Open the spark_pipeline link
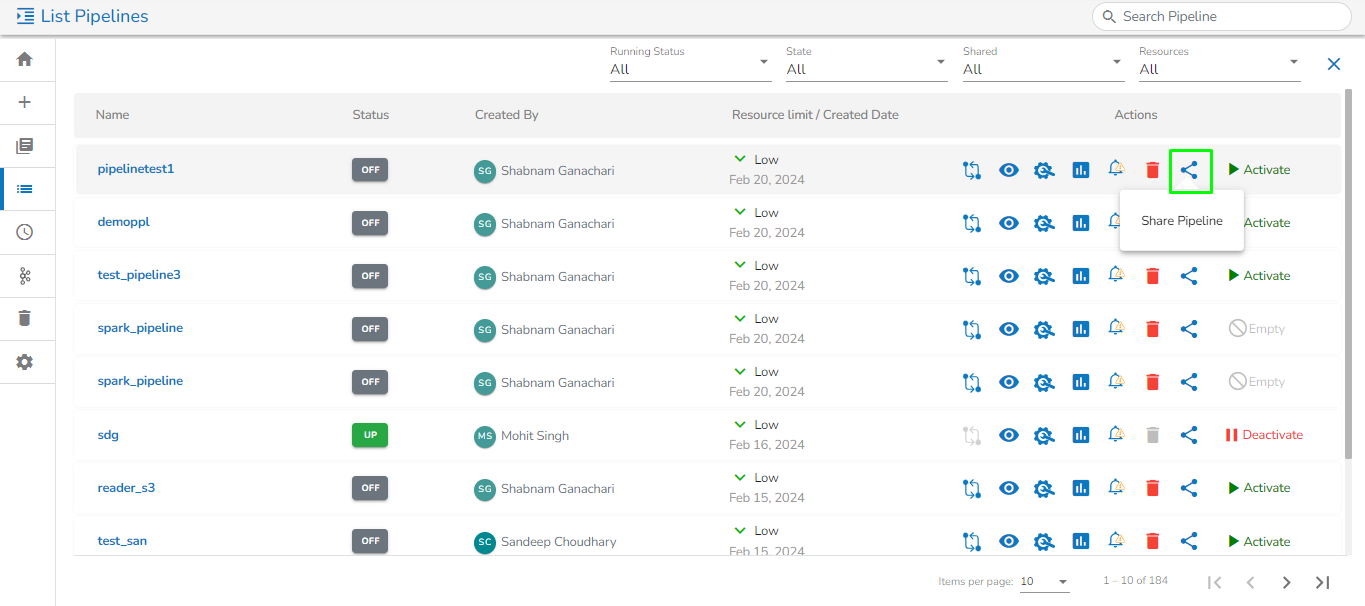This screenshot has width=1365, height=606. click(140, 328)
